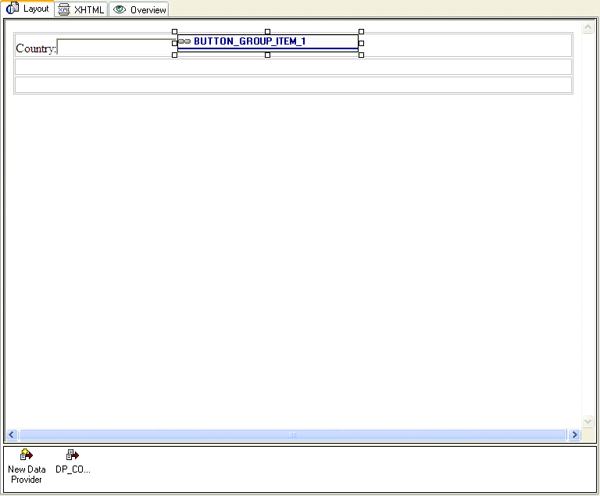
Task: Open the XHTML tab
Action: point(81,10)
